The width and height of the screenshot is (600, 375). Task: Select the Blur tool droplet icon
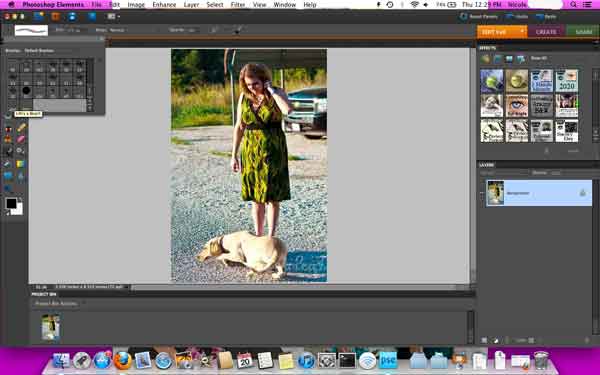[x=21, y=176]
